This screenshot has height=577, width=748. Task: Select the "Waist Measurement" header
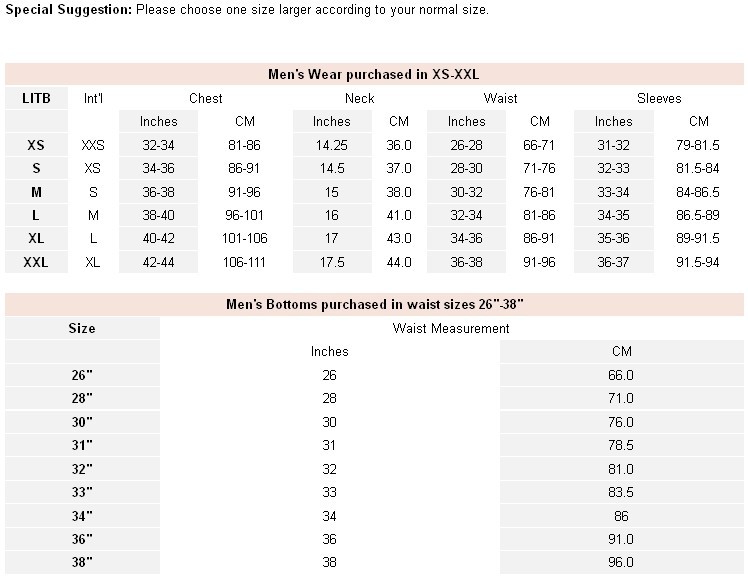coord(451,328)
